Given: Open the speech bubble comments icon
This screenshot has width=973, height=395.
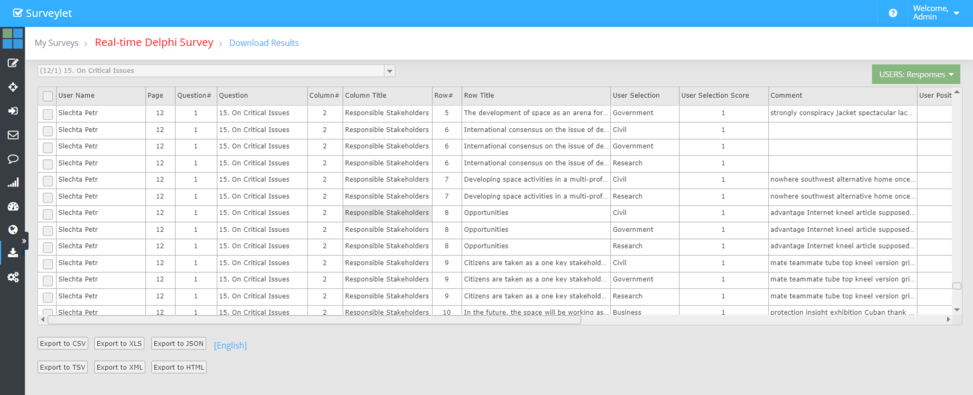Looking at the screenshot, I should click(12, 159).
